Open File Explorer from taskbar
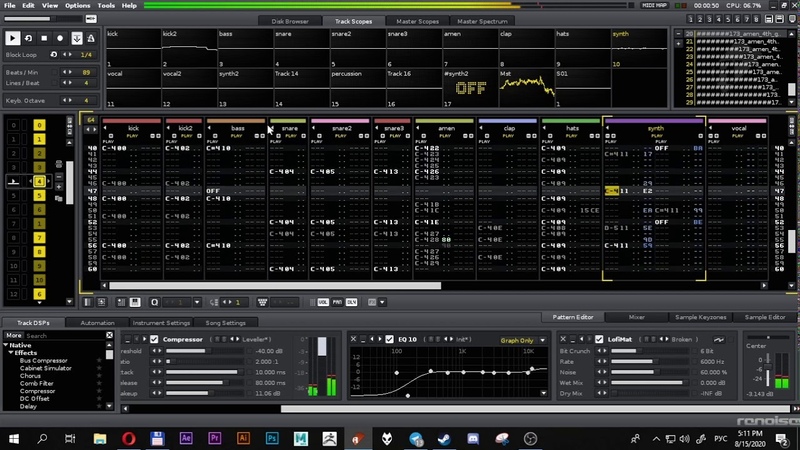This screenshot has width=800, height=450. click(x=100, y=439)
